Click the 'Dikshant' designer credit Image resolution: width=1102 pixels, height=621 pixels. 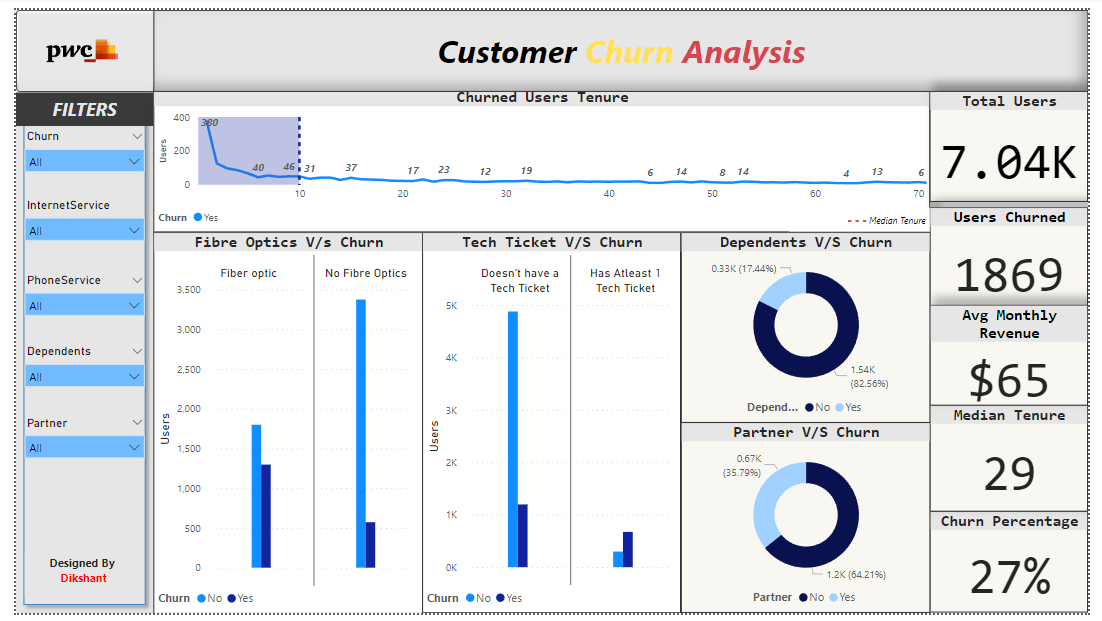tap(83, 578)
